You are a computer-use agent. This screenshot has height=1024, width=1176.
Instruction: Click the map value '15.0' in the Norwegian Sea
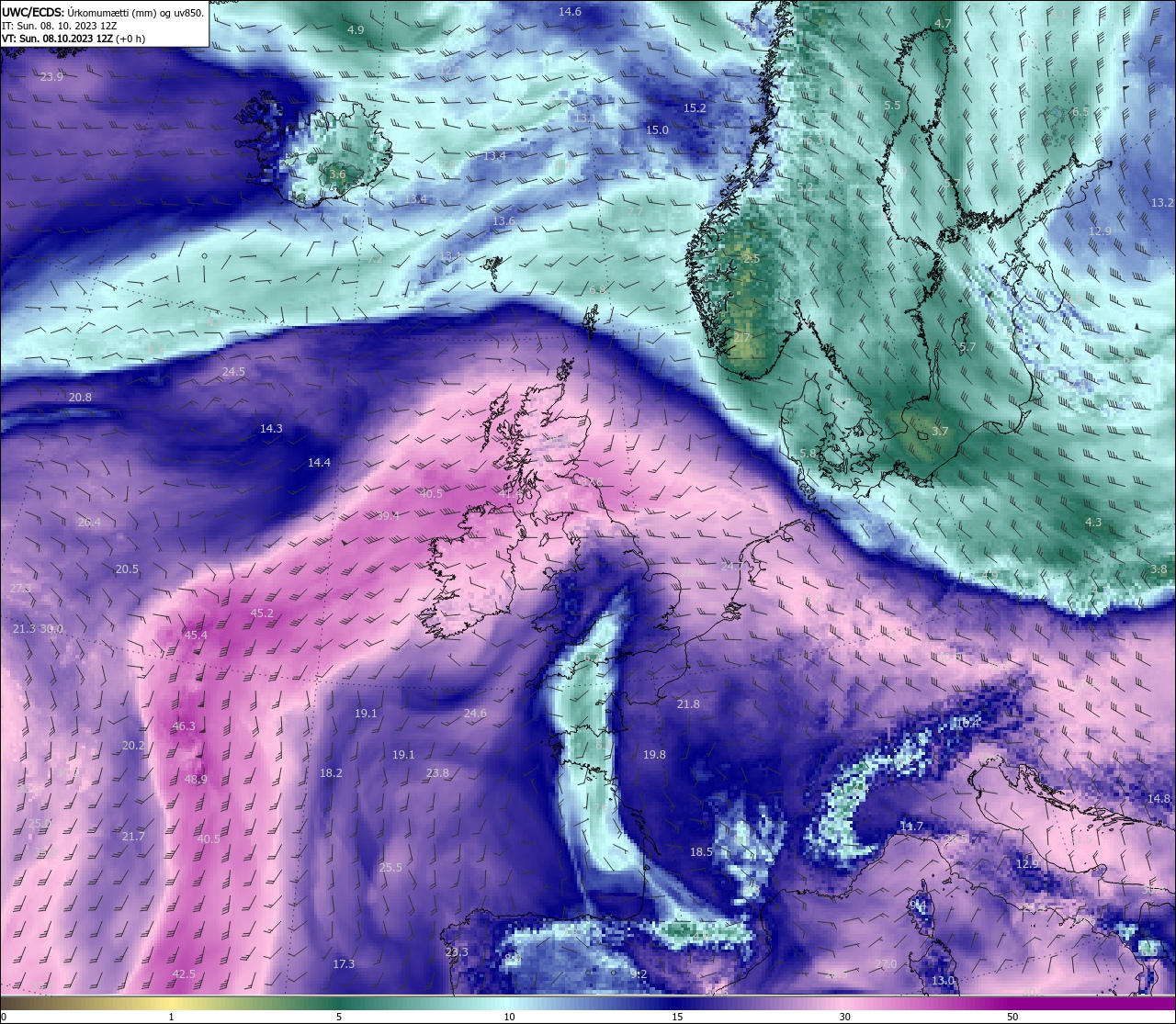coord(657,129)
